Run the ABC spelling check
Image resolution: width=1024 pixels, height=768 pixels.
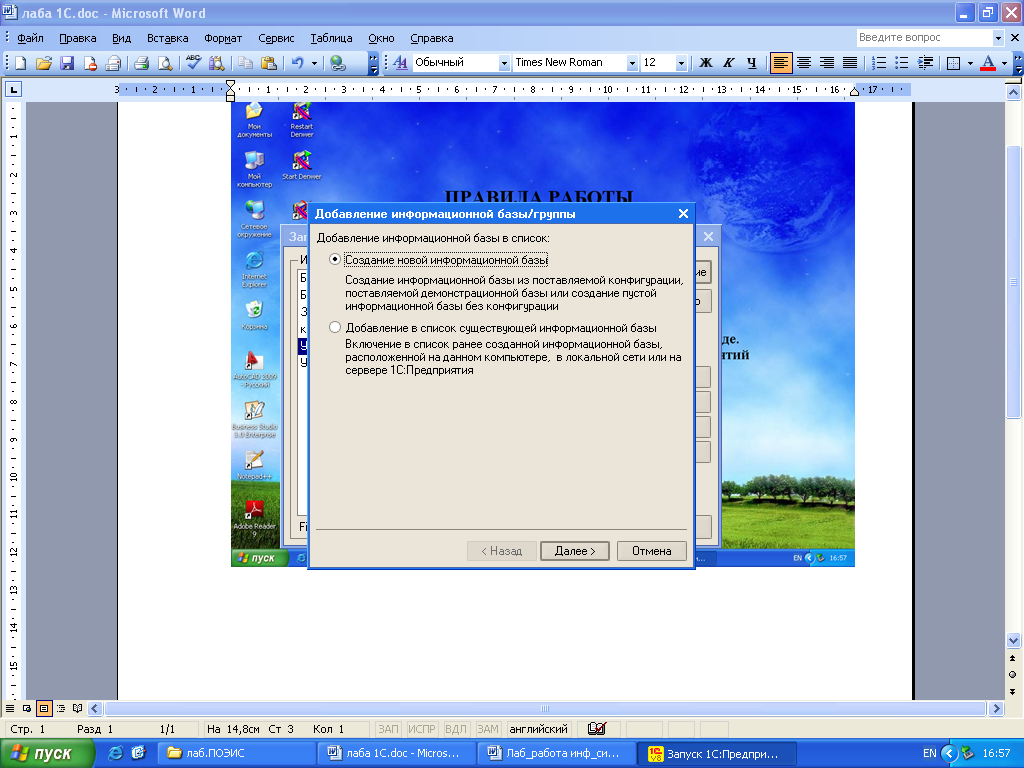pyautogui.click(x=193, y=63)
